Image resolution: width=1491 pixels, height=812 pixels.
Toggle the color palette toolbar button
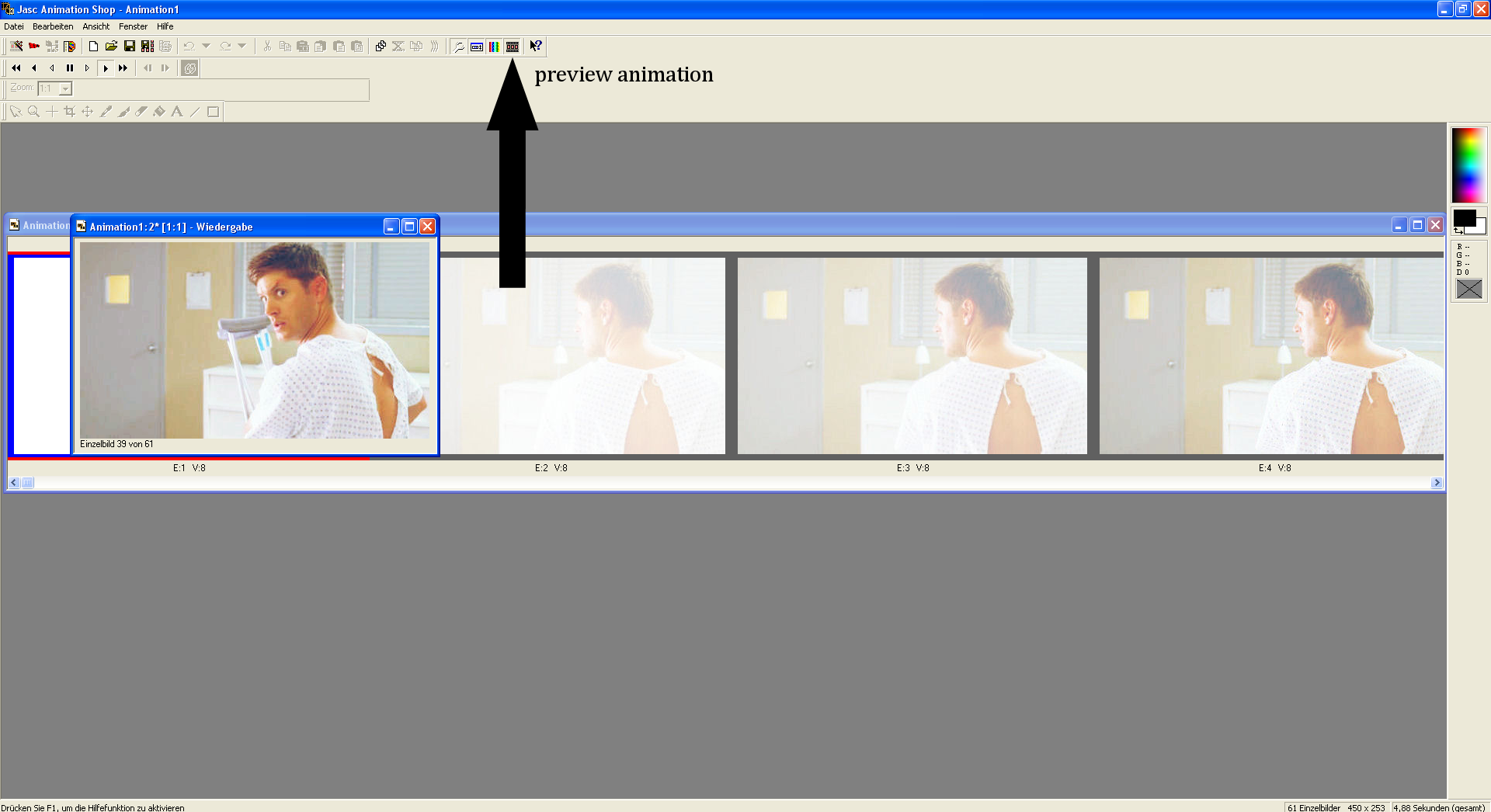[494, 47]
